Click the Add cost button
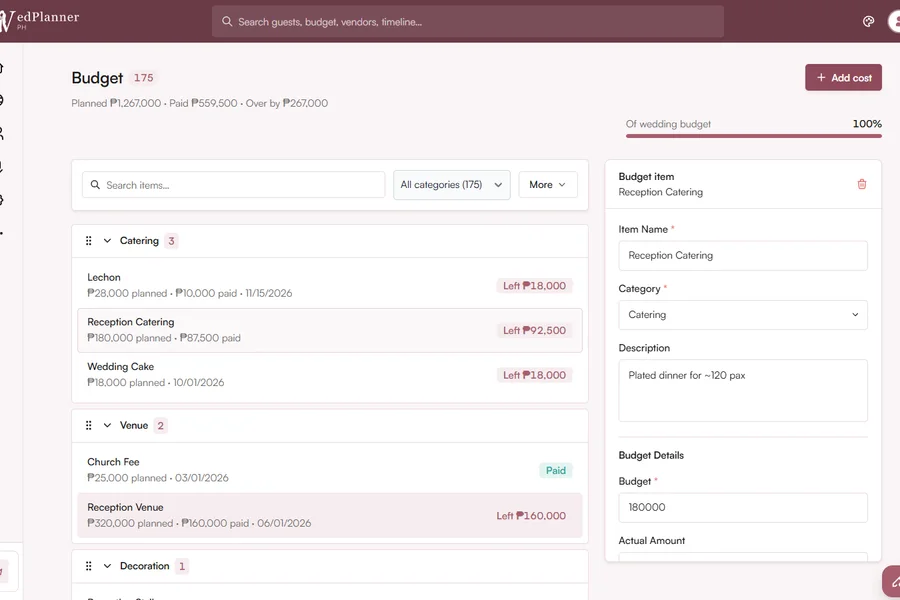This screenshot has height=600, width=900. (843, 78)
